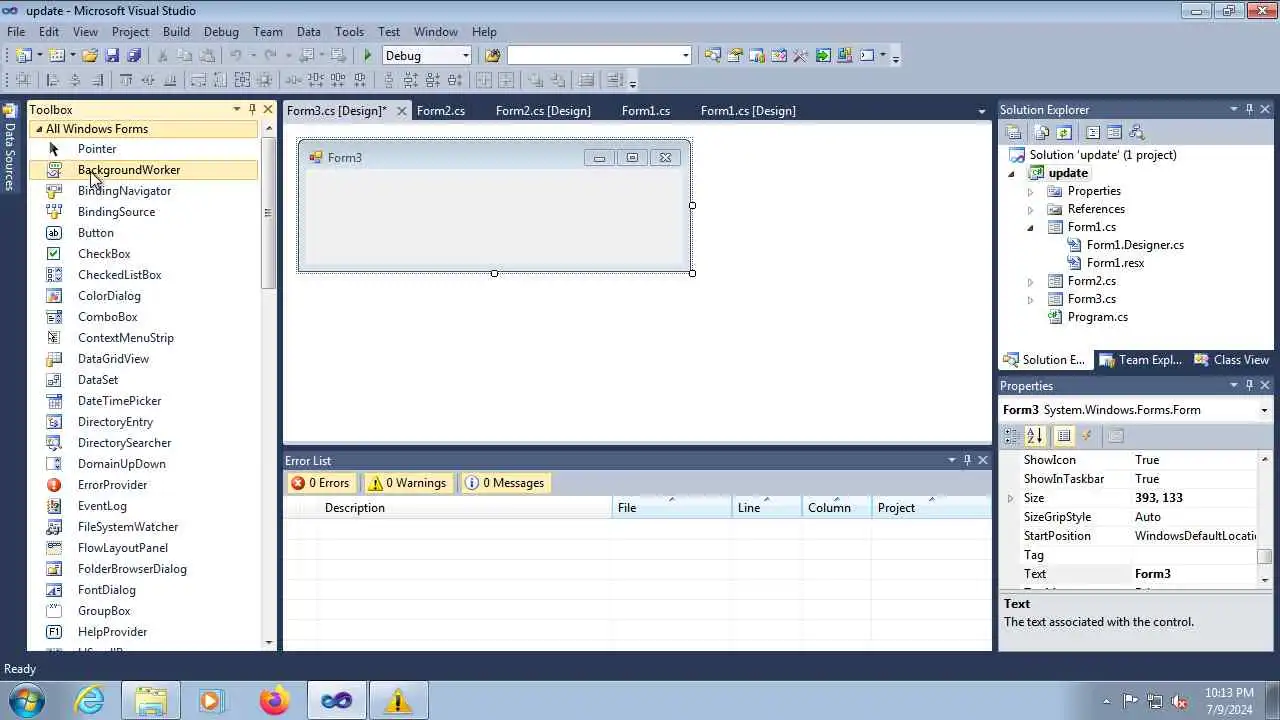
Task: Open the Build menu
Action: (176, 32)
